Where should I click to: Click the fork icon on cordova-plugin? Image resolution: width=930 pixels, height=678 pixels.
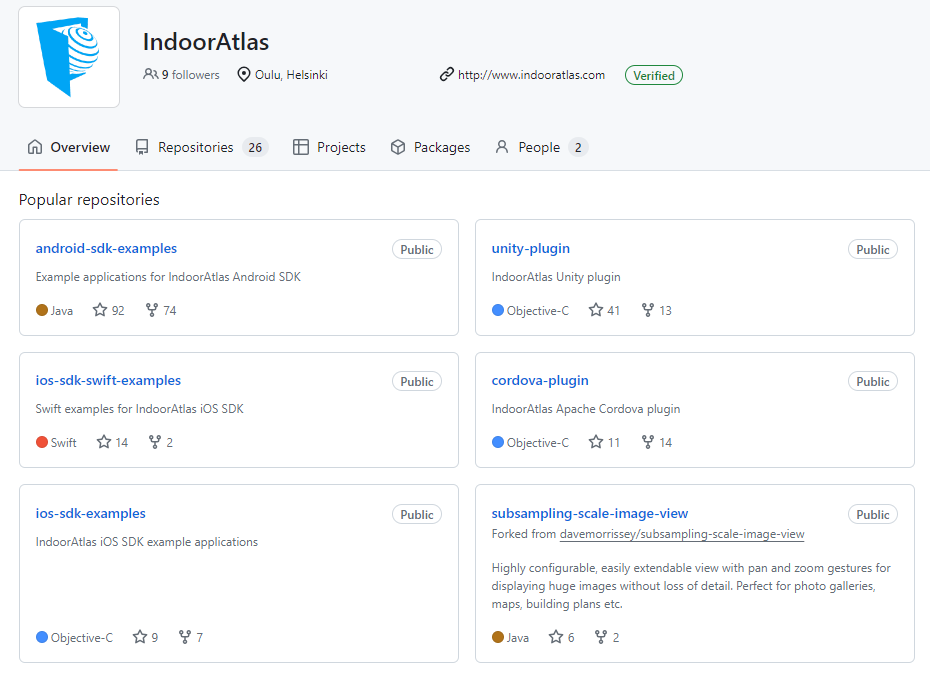tap(645, 442)
